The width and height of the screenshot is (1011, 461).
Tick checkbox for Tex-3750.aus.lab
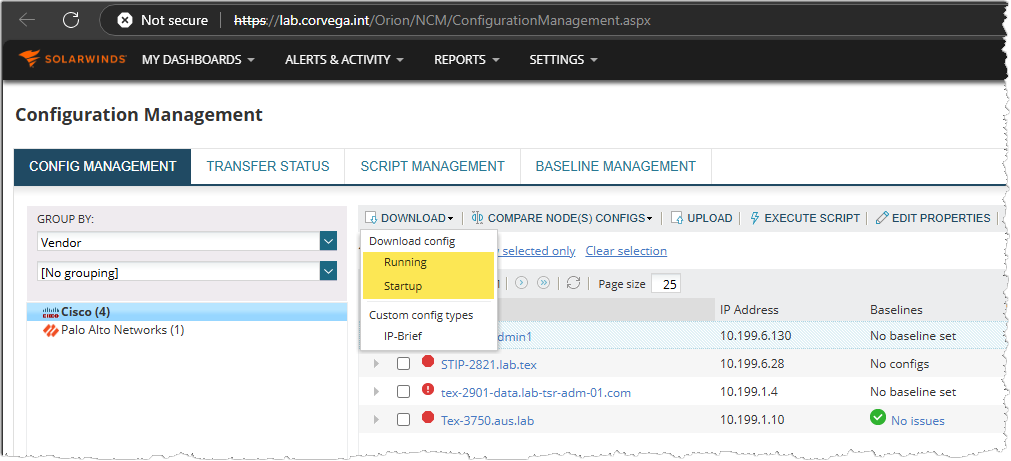pos(403,420)
